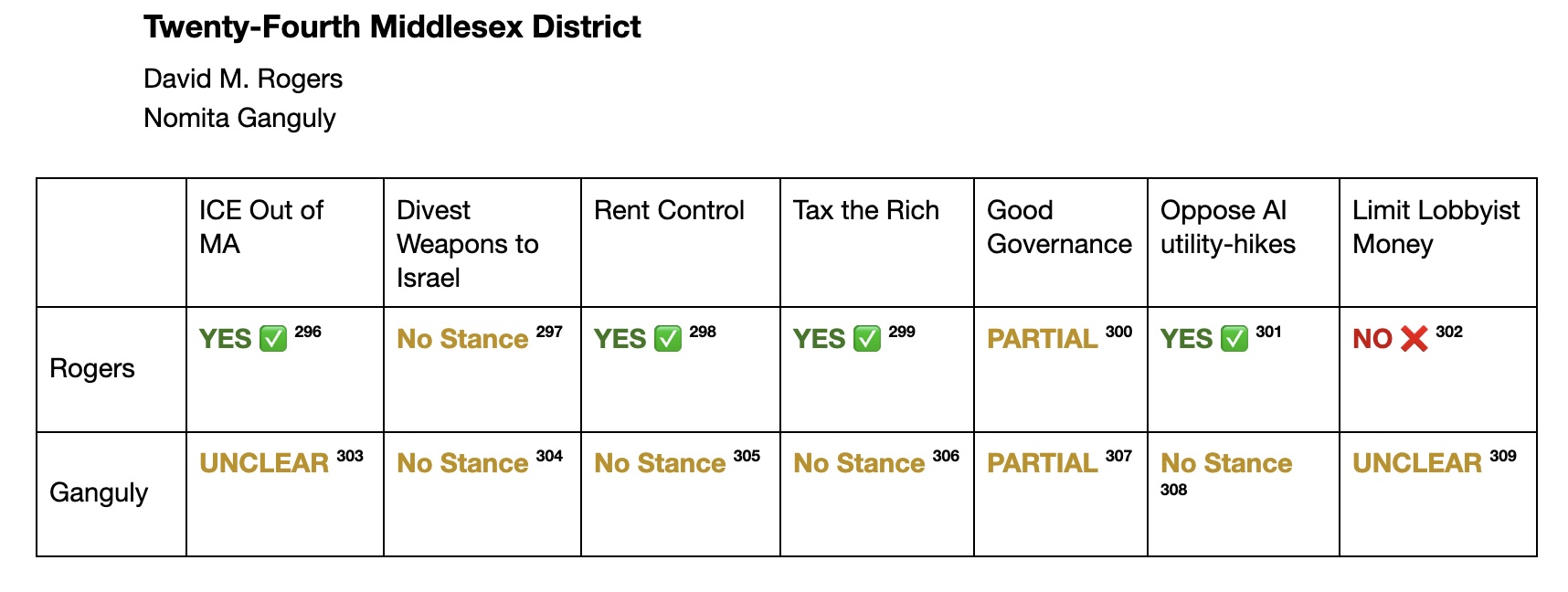Viewport: 1568px width, 592px height.
Task: Click the Twenty-Fourth Middlesex District heading
Action: pos(392,27)
